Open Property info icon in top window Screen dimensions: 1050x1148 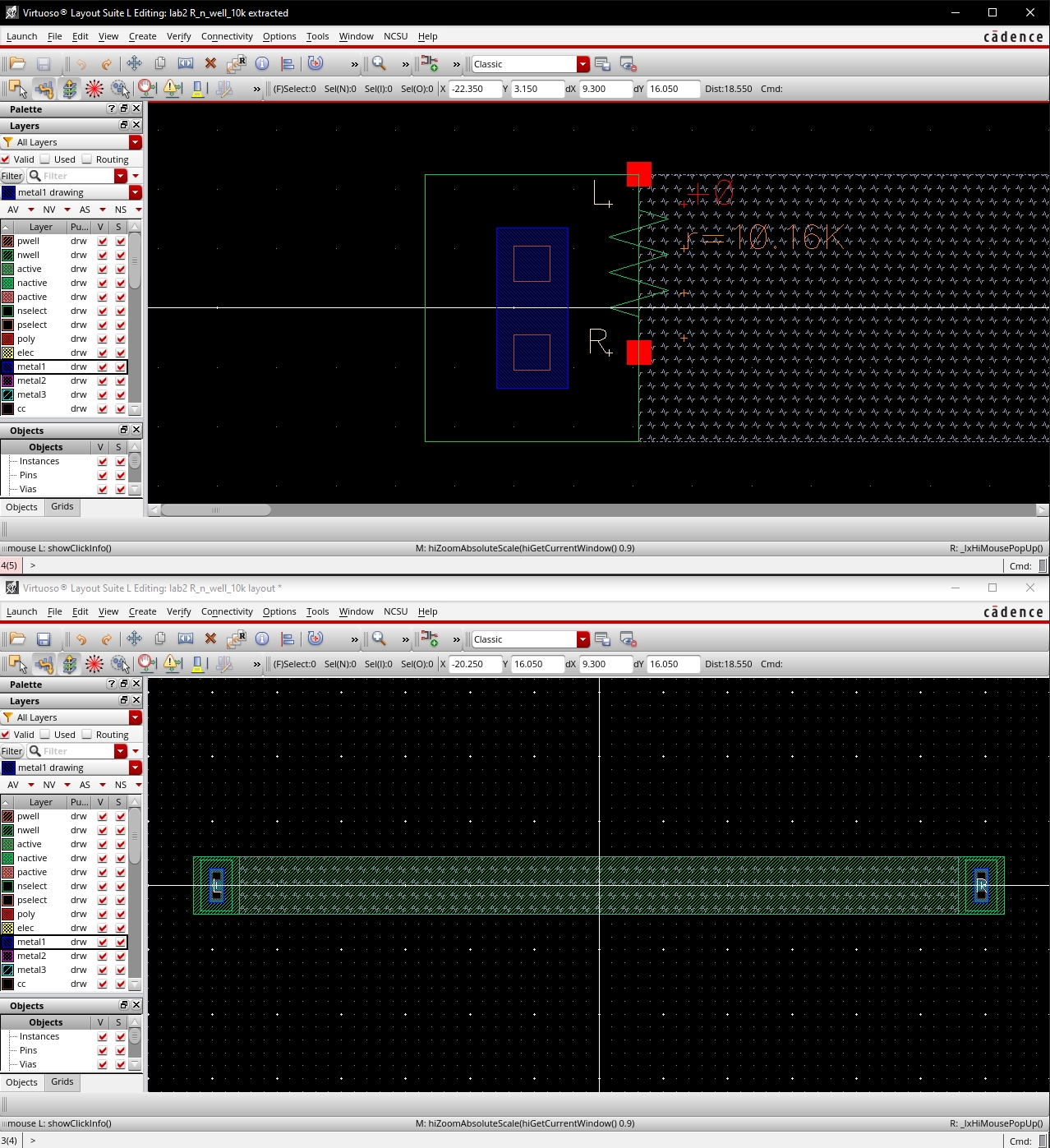tap(262, 64)
